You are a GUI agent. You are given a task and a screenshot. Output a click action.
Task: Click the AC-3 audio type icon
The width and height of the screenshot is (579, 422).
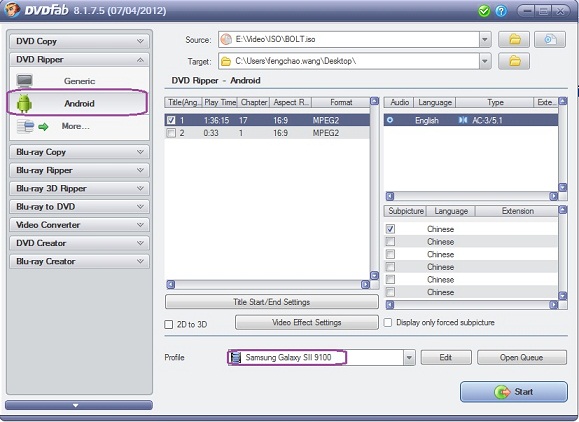(x=463, y=120)
